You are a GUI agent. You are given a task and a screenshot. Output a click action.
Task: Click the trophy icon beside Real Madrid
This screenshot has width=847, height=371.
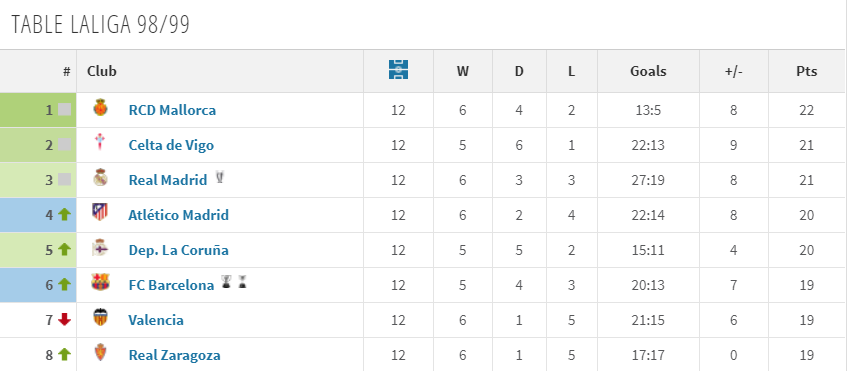coord(219,177)
